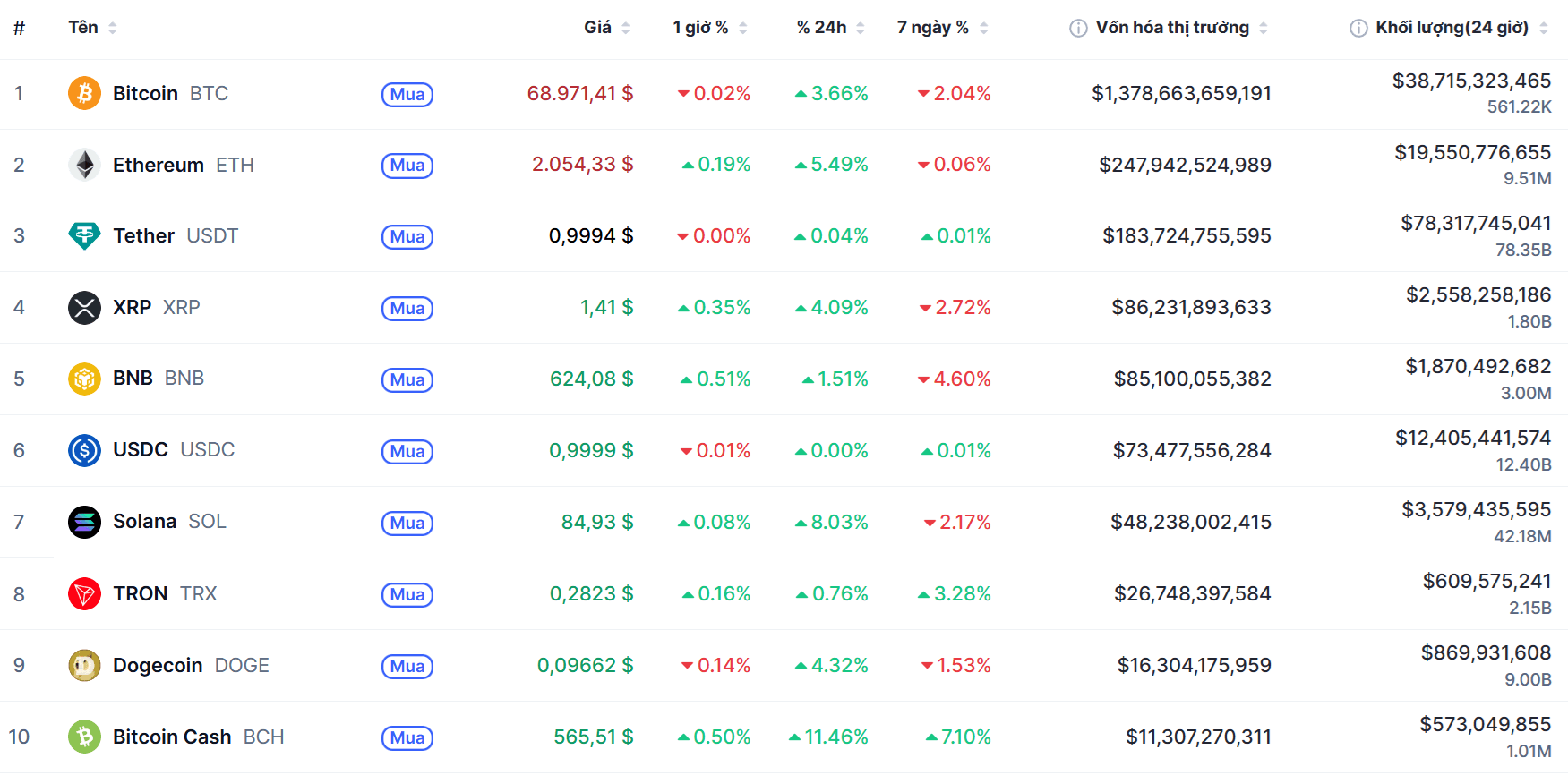Open info icon beside Vốn hóa thị trường
The height and width of the screenshot is (775, 1568).
[x=1078, y=29]
